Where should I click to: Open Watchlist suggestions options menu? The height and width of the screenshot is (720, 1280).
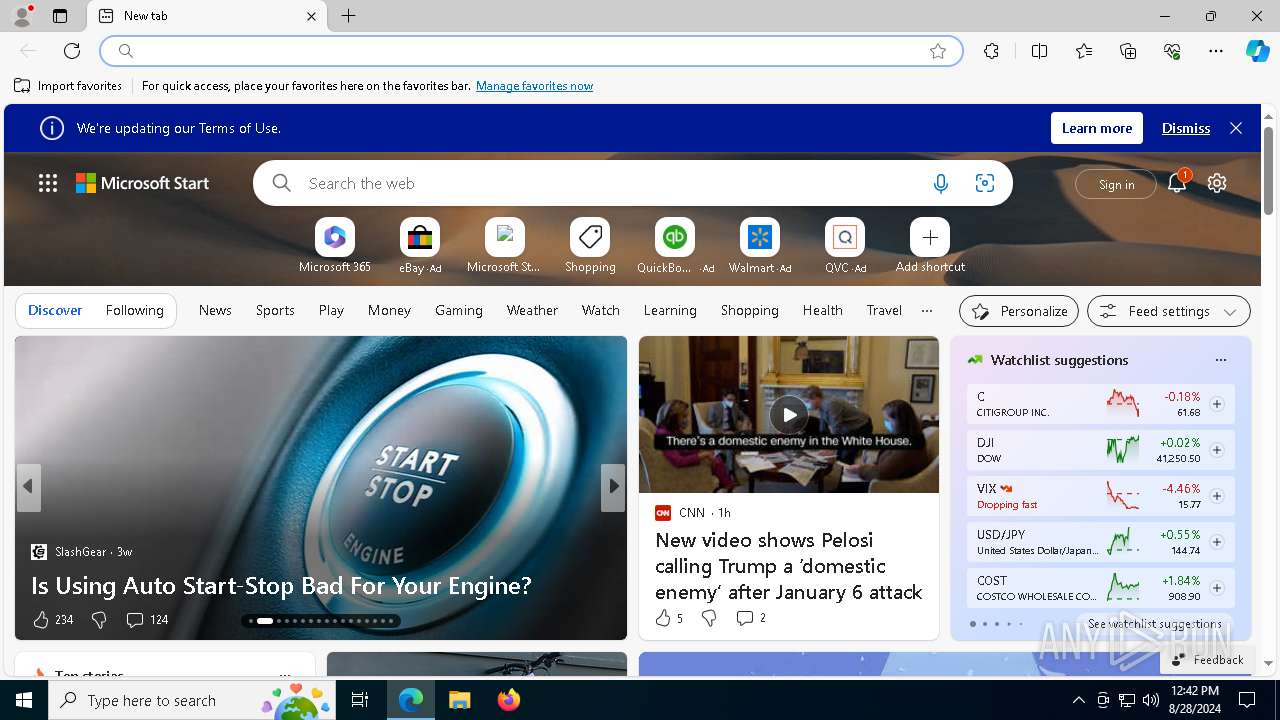tap(1220, 360)
